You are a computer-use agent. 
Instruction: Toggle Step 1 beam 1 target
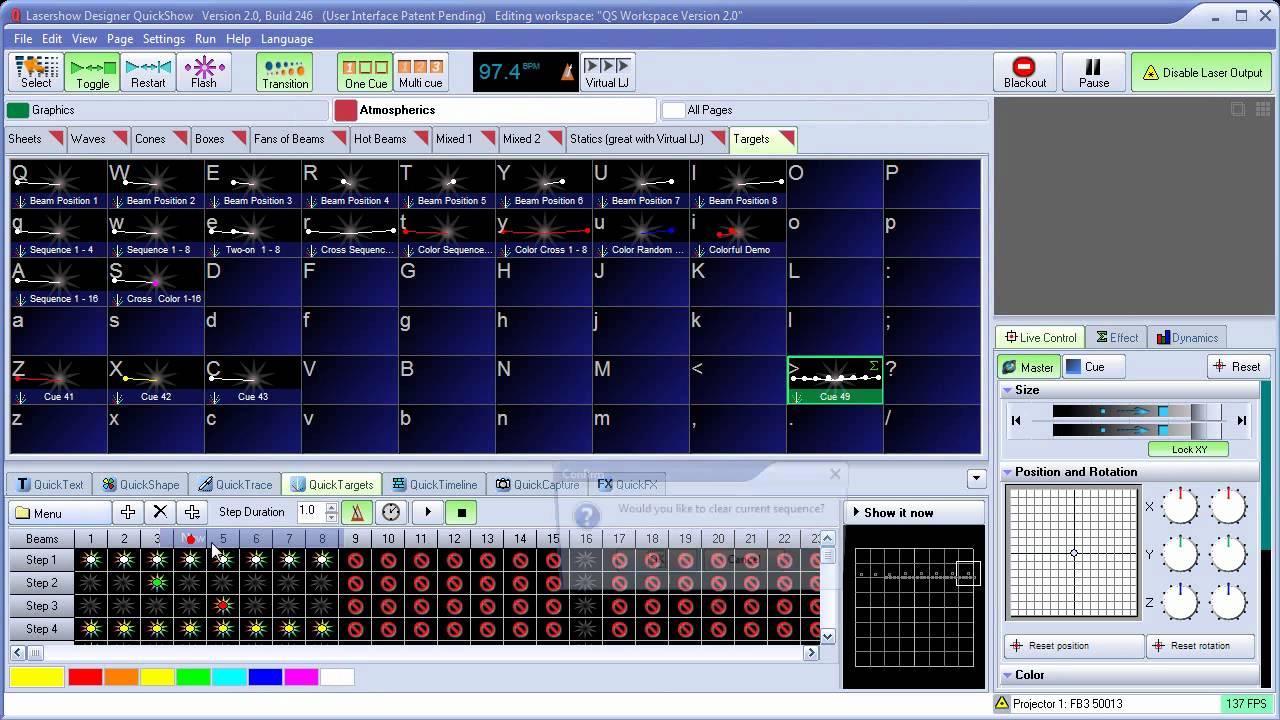point(91,560)
